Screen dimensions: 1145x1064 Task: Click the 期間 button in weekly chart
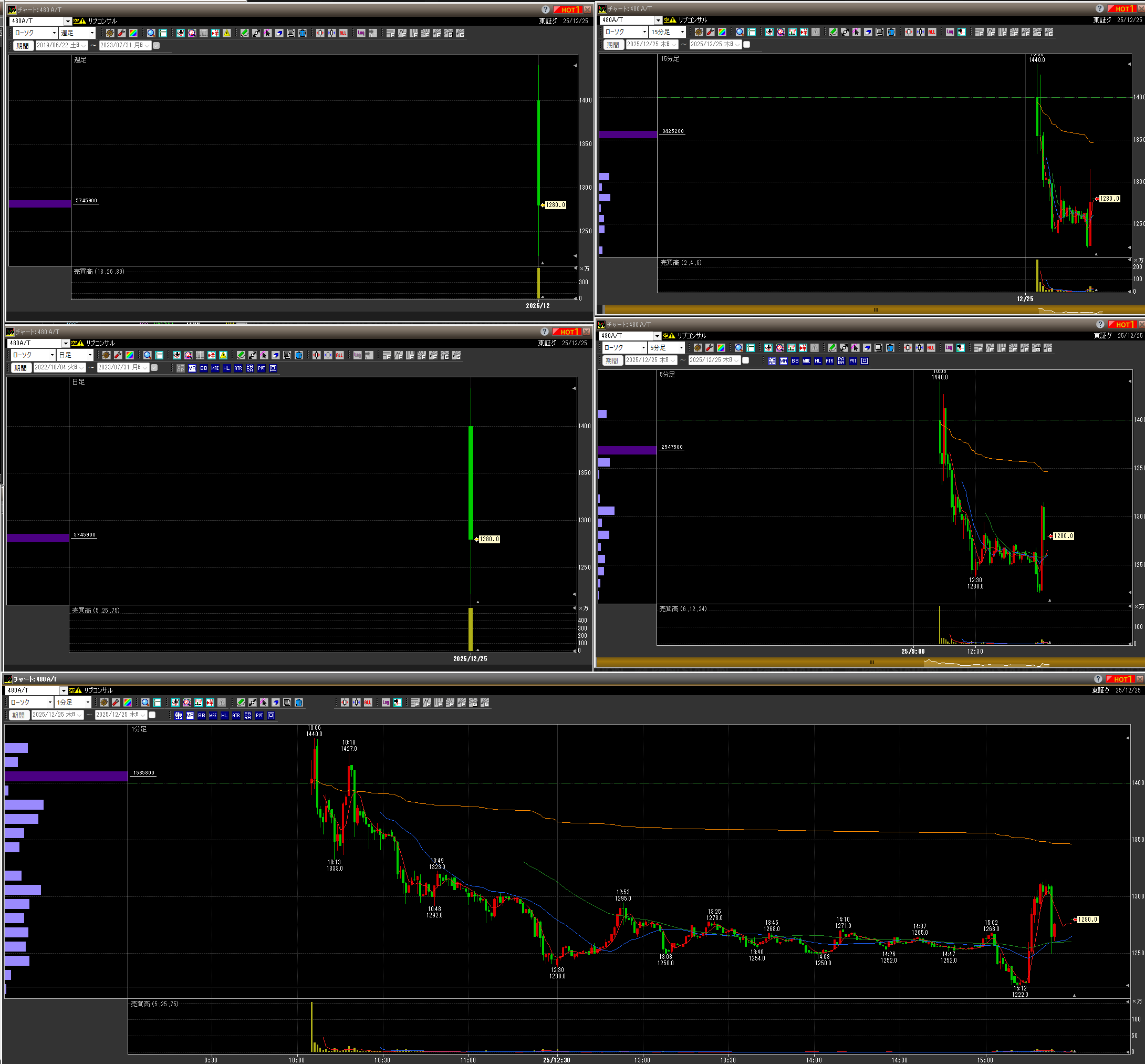point(23,46)
